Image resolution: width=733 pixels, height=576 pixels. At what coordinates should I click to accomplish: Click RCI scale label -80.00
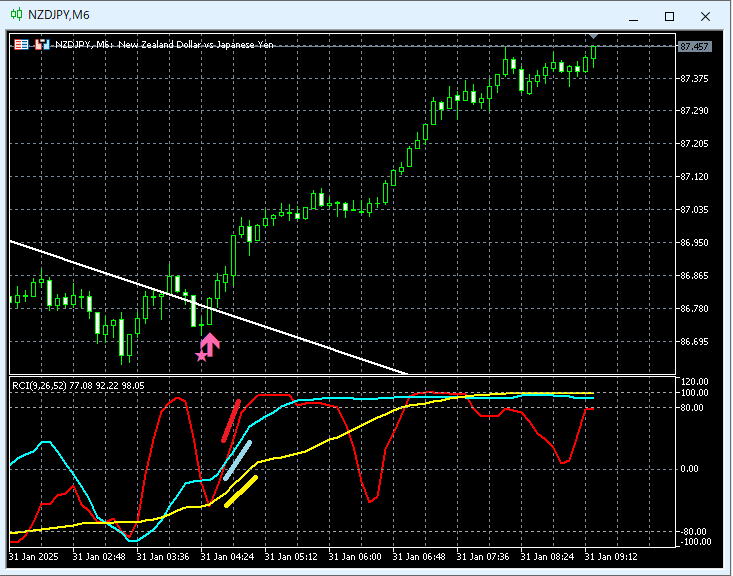point(695,532)
